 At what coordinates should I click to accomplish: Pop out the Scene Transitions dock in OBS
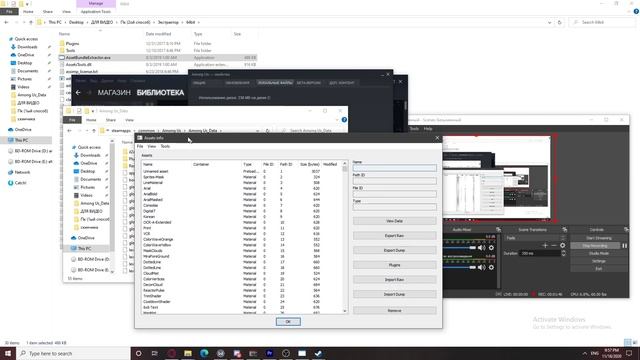pos(564,230)
